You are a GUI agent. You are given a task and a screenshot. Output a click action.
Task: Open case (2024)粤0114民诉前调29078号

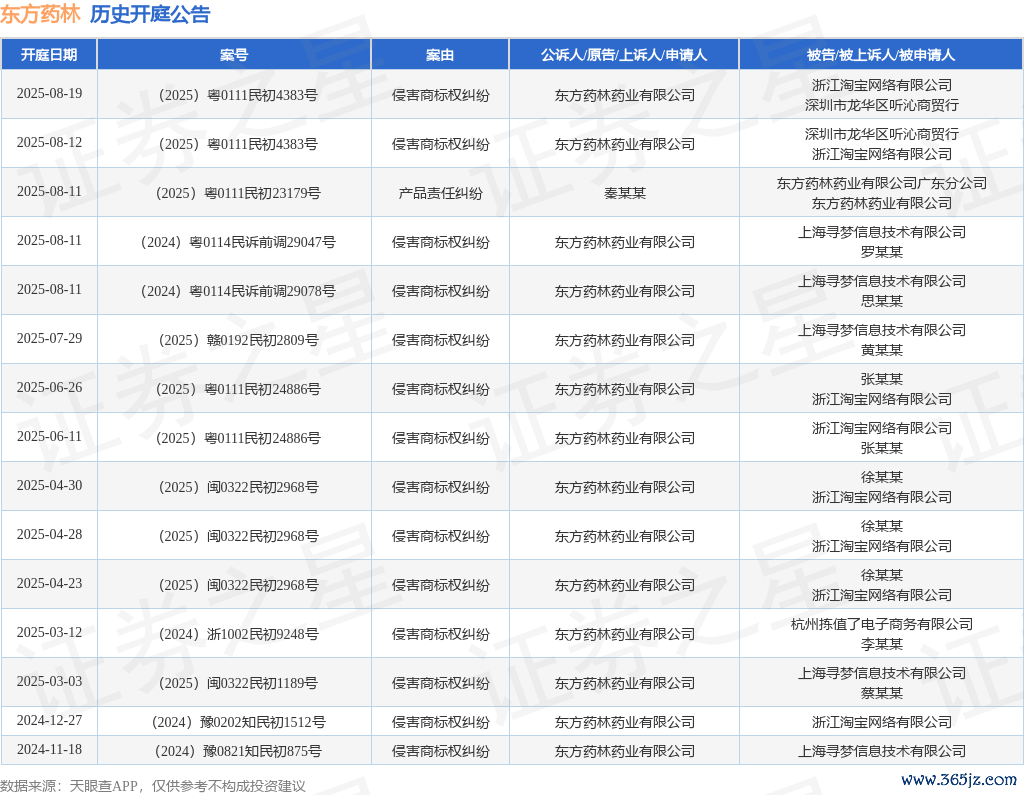tap(234, 291)
